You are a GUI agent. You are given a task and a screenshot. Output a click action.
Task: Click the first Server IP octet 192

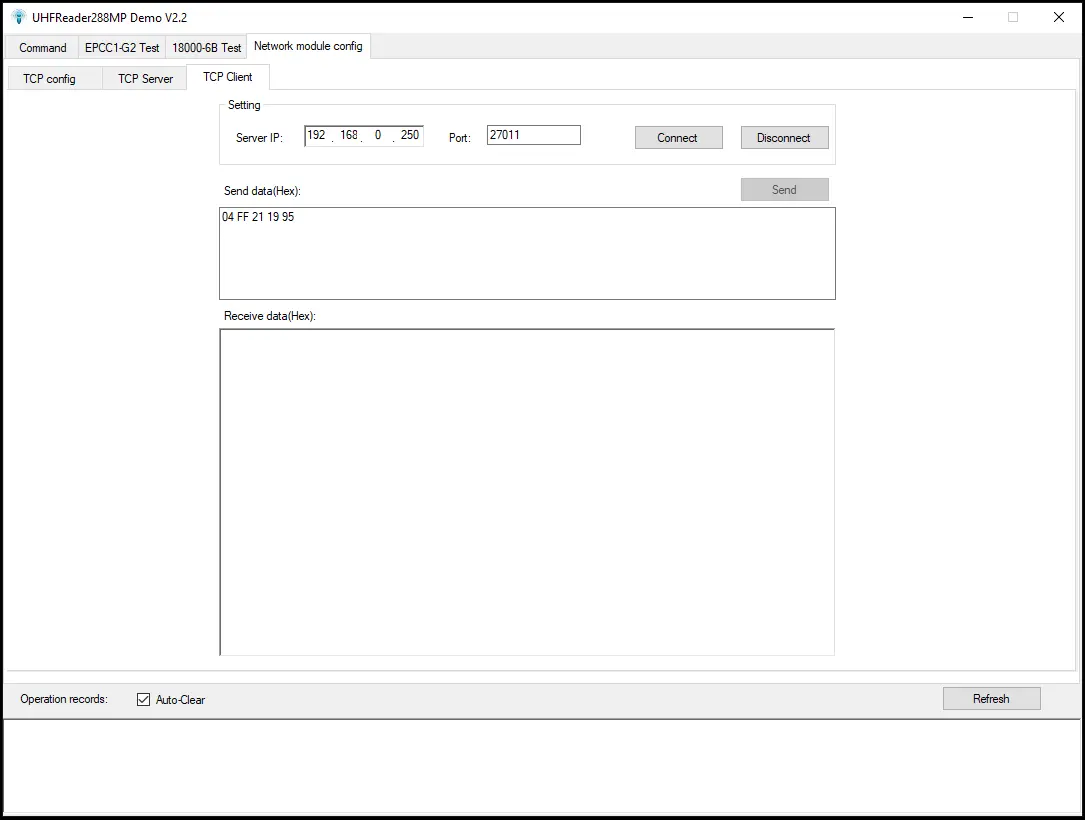click(x=317, y=136)
